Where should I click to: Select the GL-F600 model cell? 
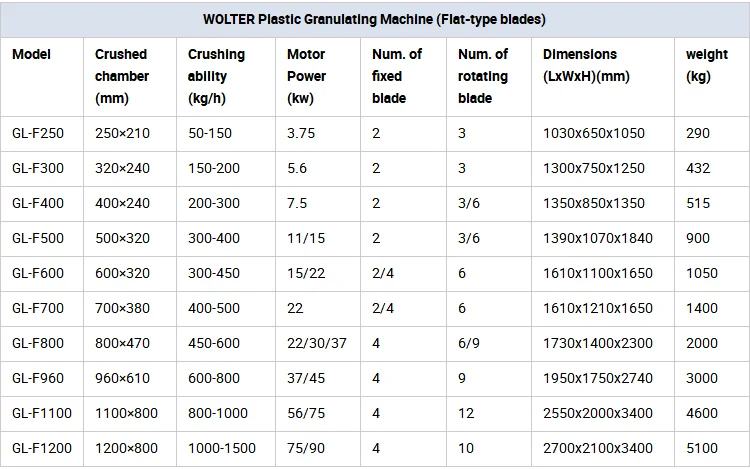coord(38,274)
